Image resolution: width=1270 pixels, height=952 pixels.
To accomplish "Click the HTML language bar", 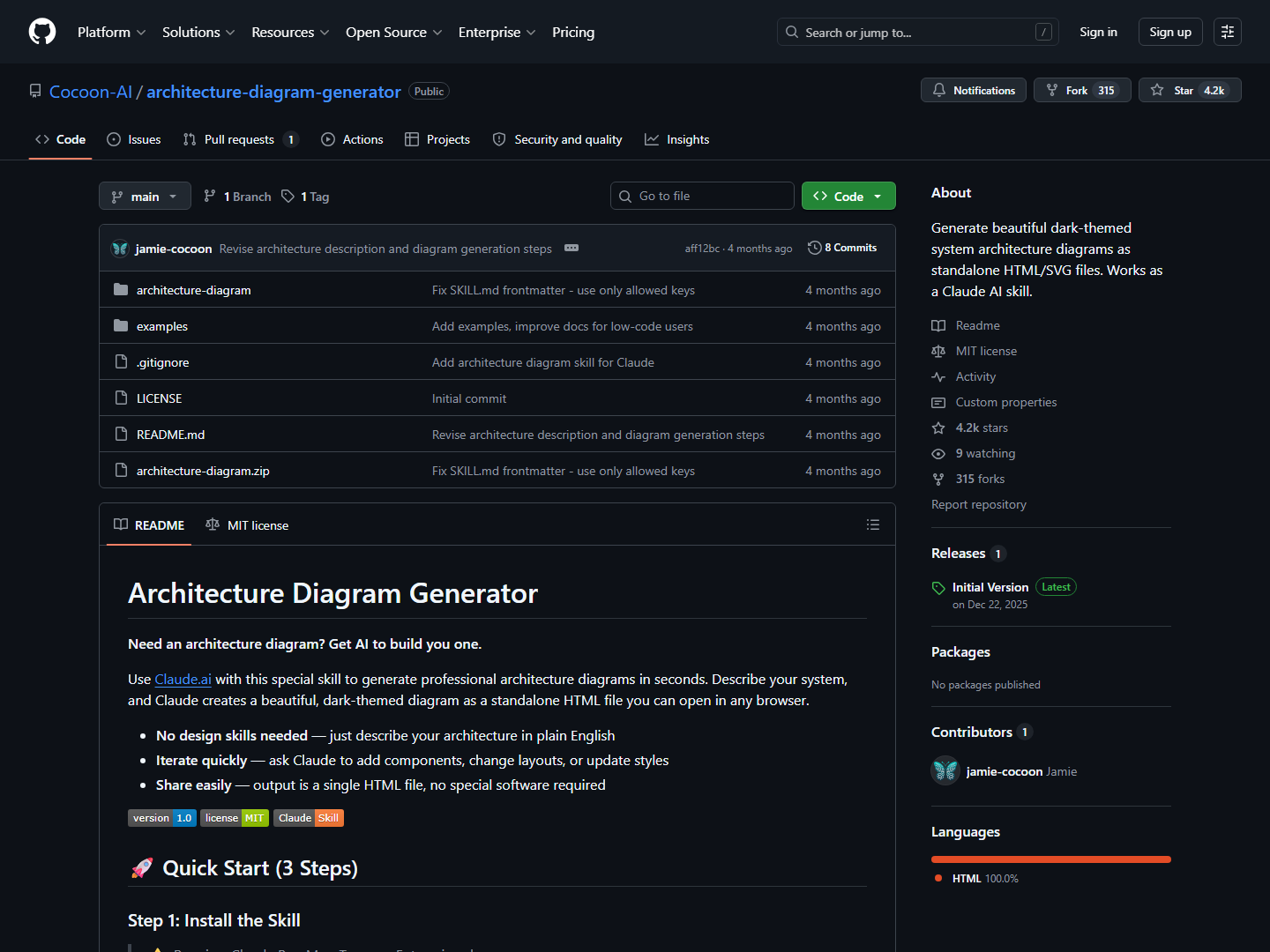I will tap(1051, 859).
